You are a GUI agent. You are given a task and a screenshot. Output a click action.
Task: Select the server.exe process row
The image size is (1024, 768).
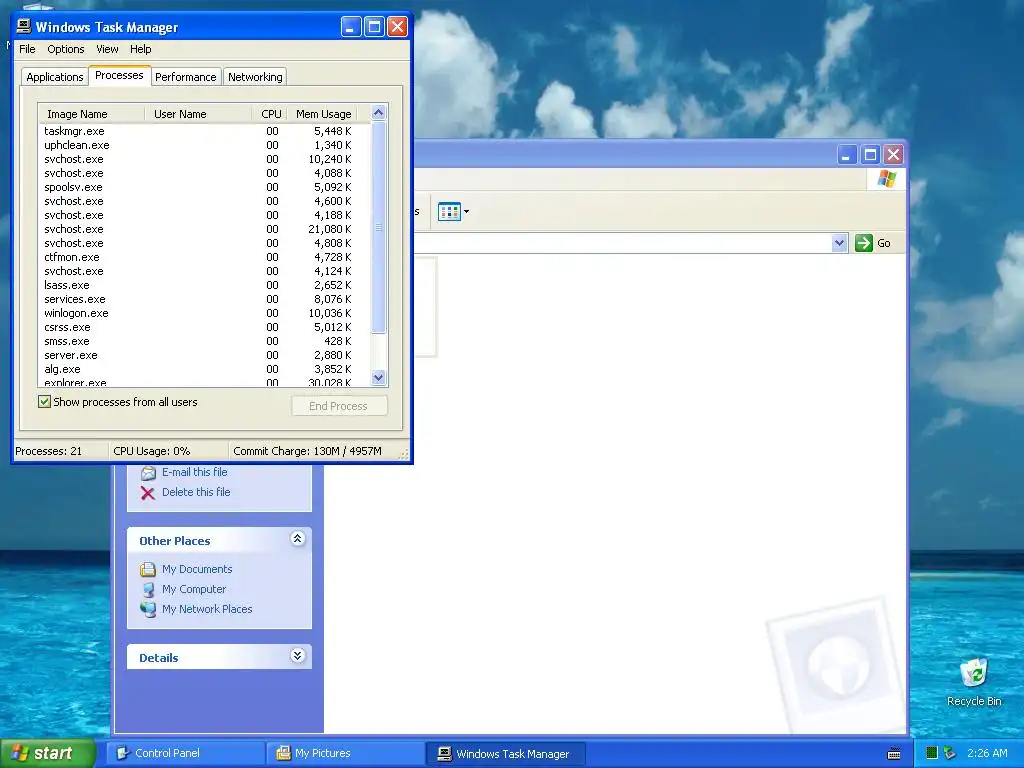[204, 355]
